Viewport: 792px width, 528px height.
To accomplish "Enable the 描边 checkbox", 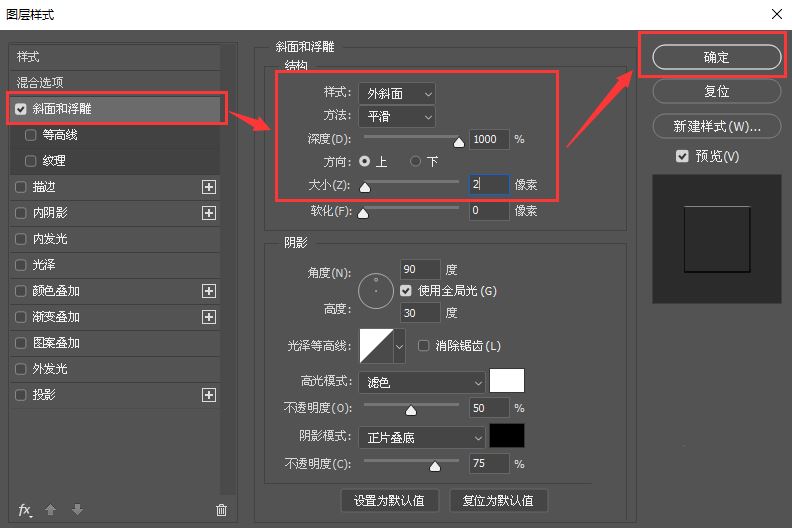I will click(x=20, y=187).
